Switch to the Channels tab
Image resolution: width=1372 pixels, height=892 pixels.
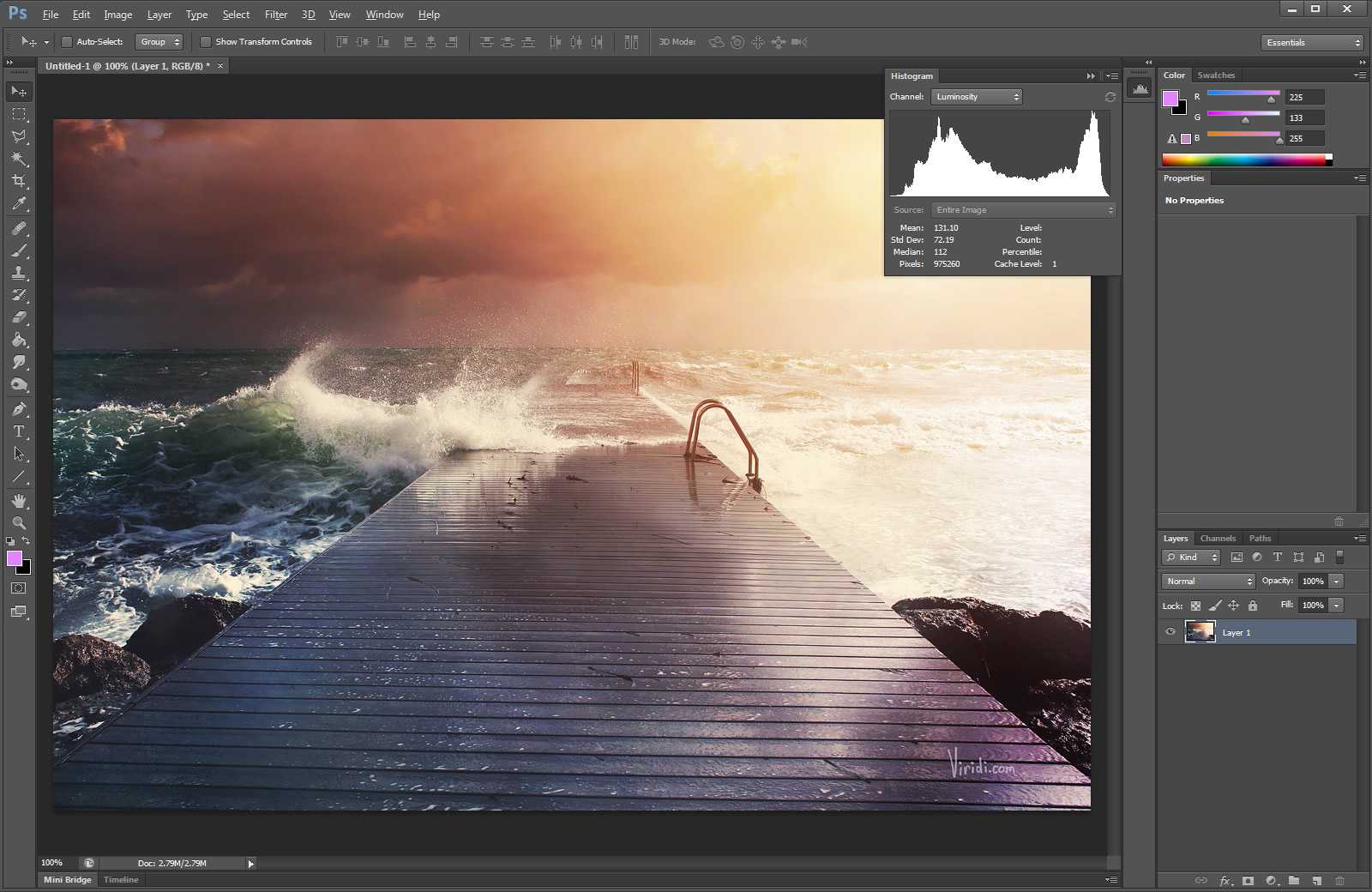pos(1218,539)
